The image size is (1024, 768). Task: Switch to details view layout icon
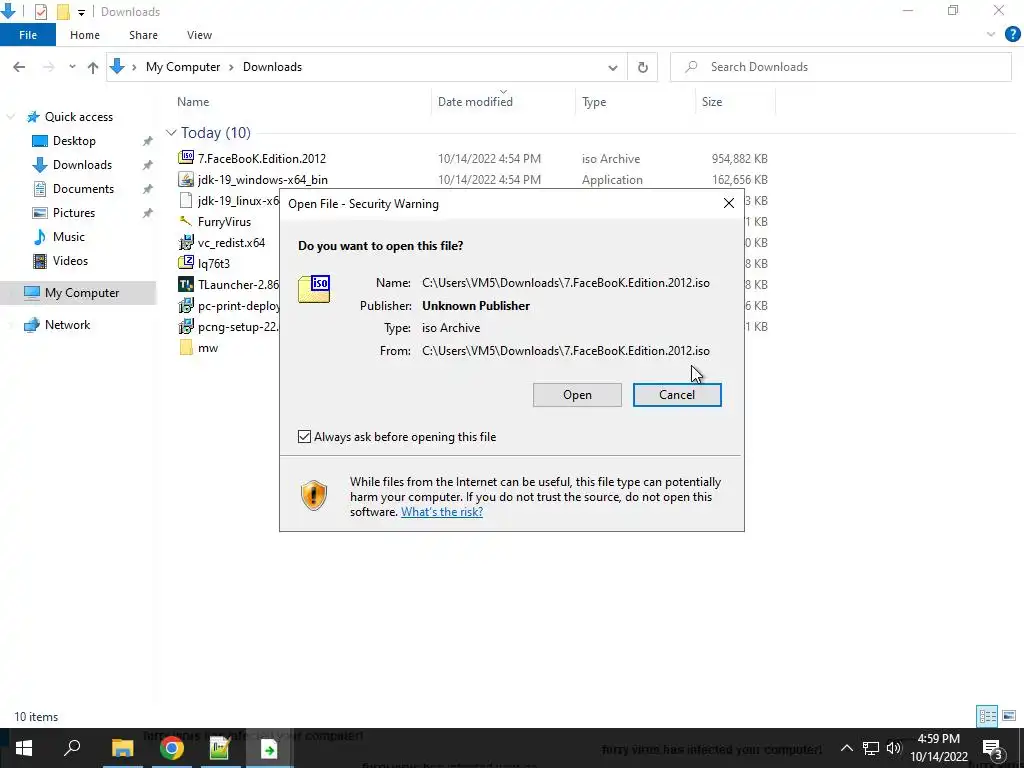(x=987, y=716)
